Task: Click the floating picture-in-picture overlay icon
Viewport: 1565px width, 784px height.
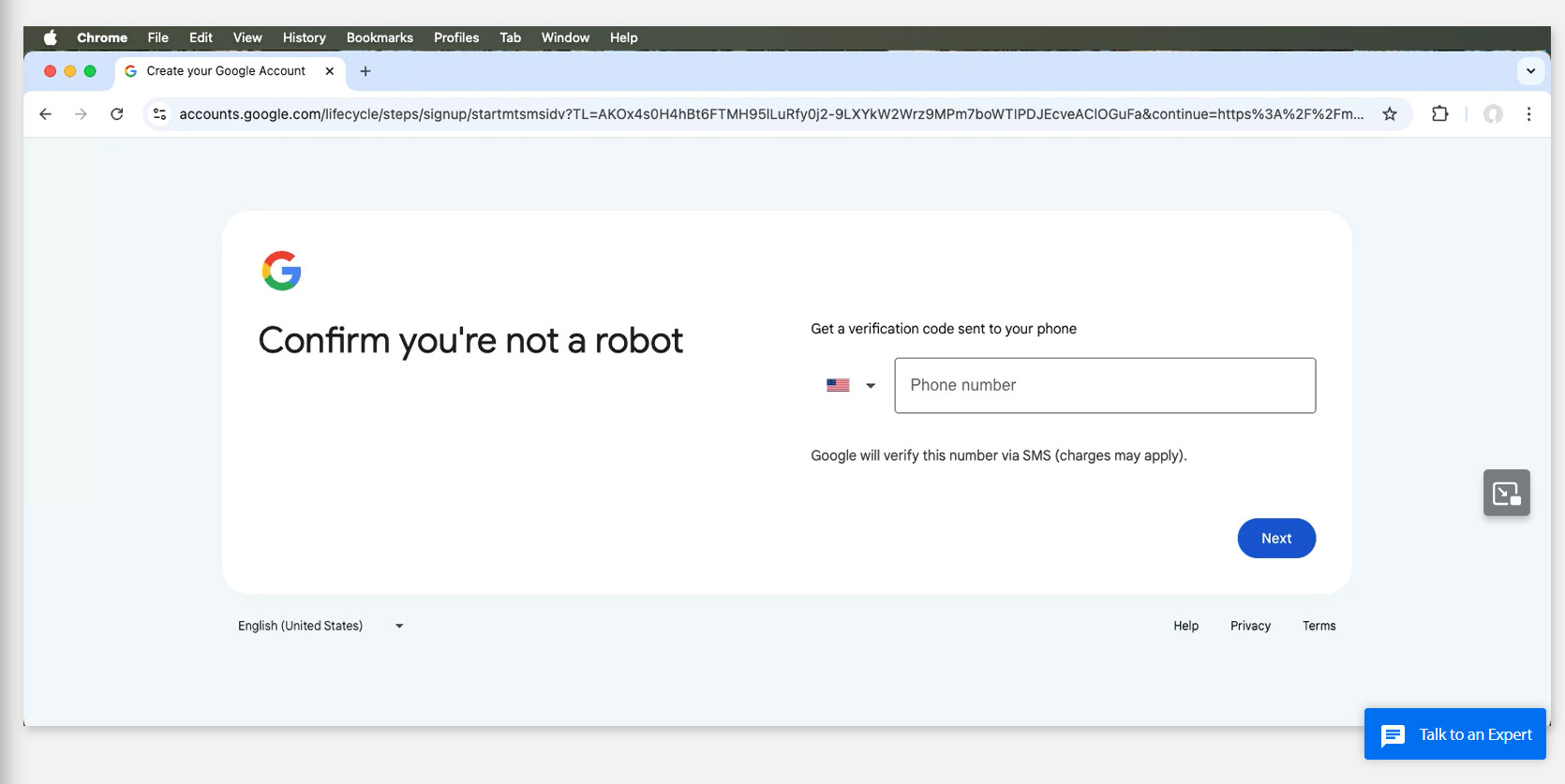Action: pos(1507,493)
